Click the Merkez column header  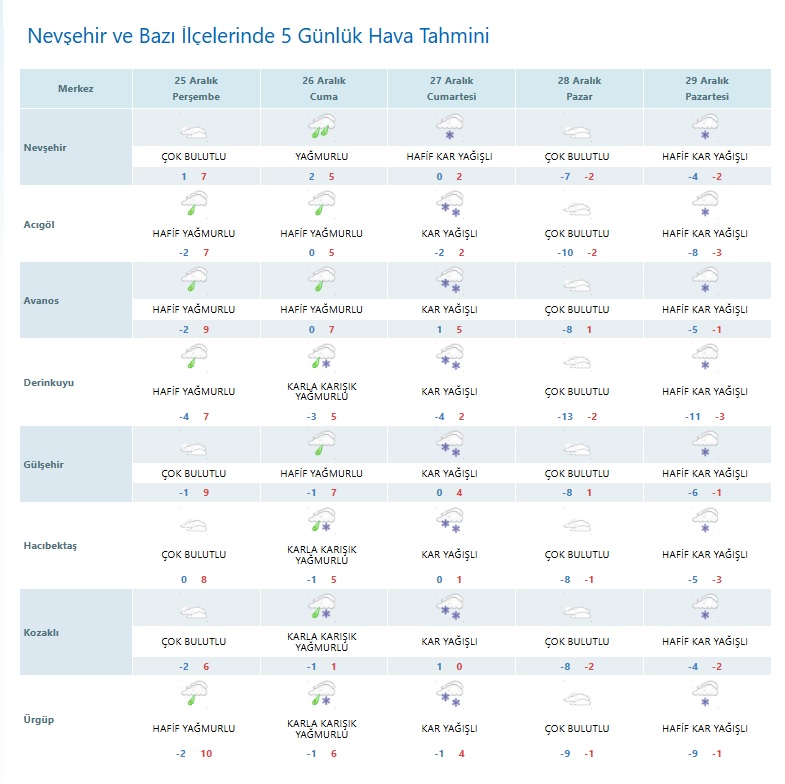pyautogui.click(x=76, y=89)
